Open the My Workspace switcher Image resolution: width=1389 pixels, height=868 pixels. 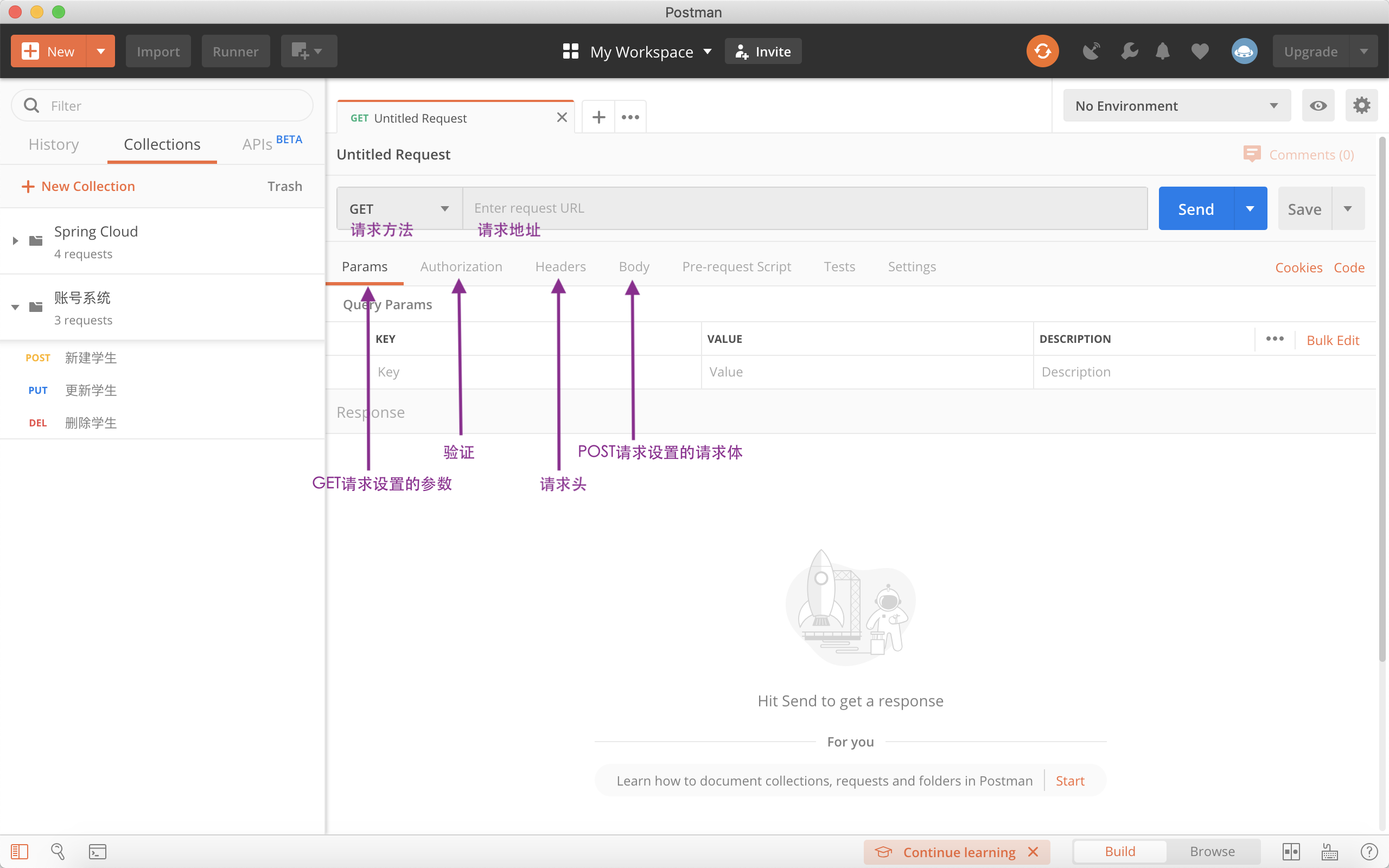coord(637,52)
